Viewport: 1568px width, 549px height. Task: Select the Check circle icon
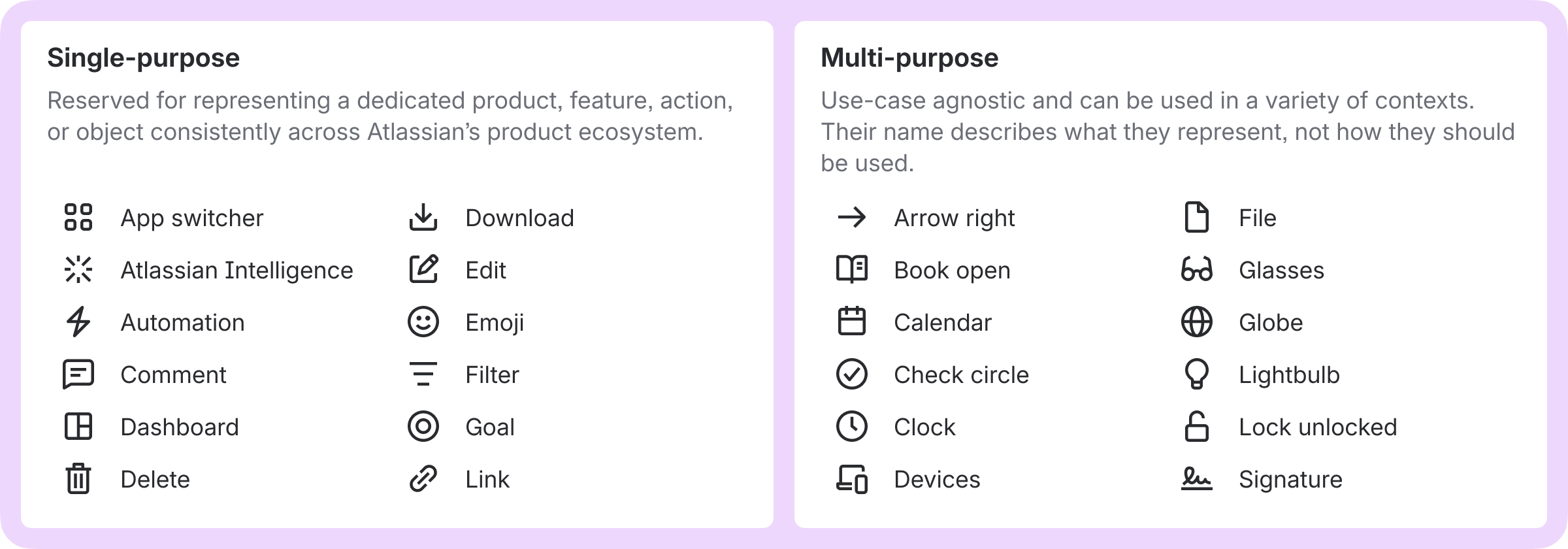click(x=852, y=374)
